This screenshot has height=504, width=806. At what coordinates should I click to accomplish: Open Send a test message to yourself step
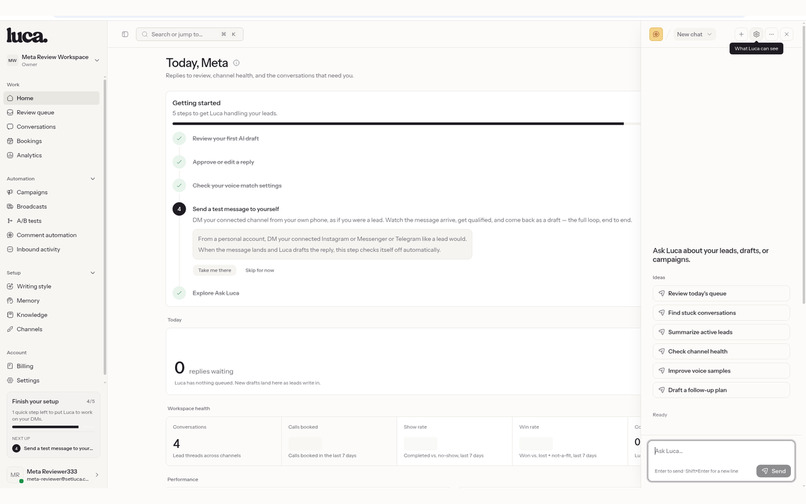click(x=235, y=209)
